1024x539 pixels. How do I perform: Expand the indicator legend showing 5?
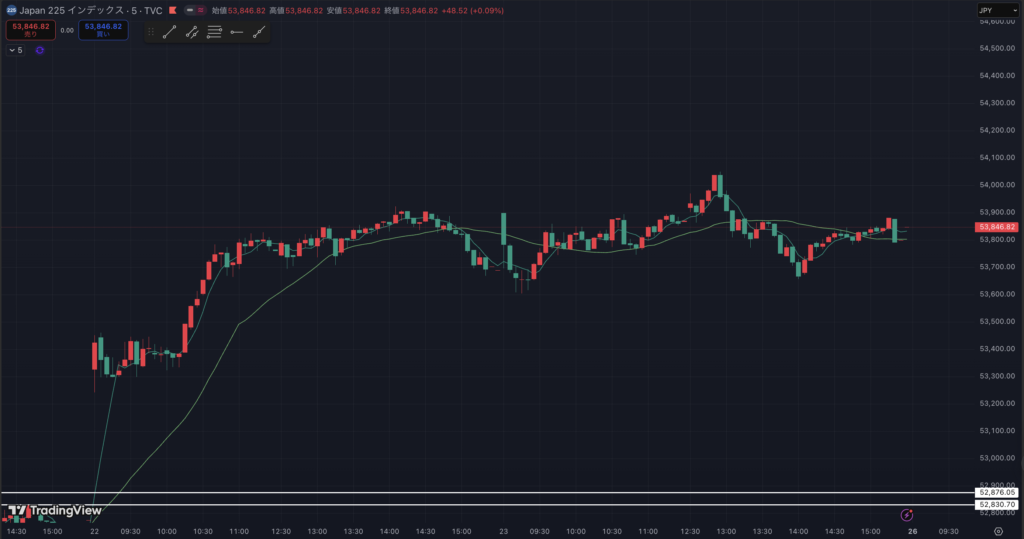[x=15, y=50]
